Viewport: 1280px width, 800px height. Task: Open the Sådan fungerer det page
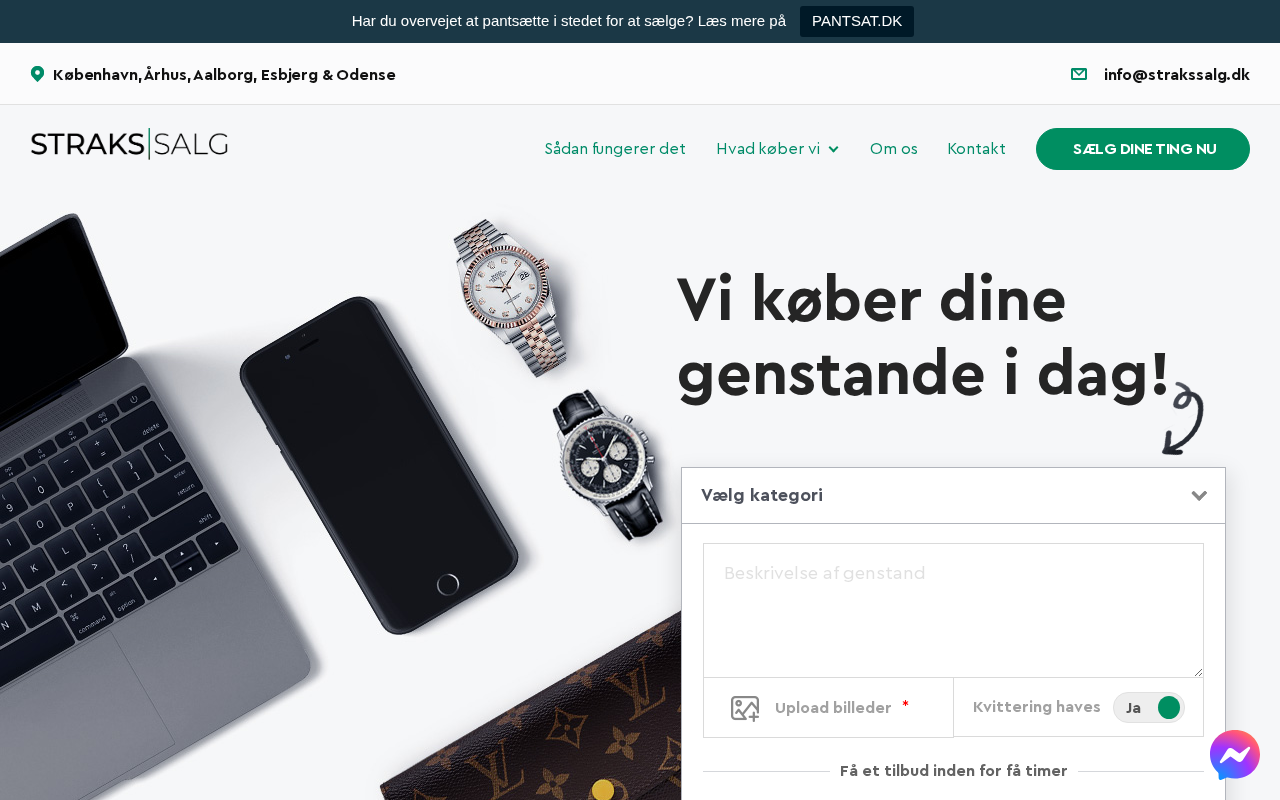[615, 149]
